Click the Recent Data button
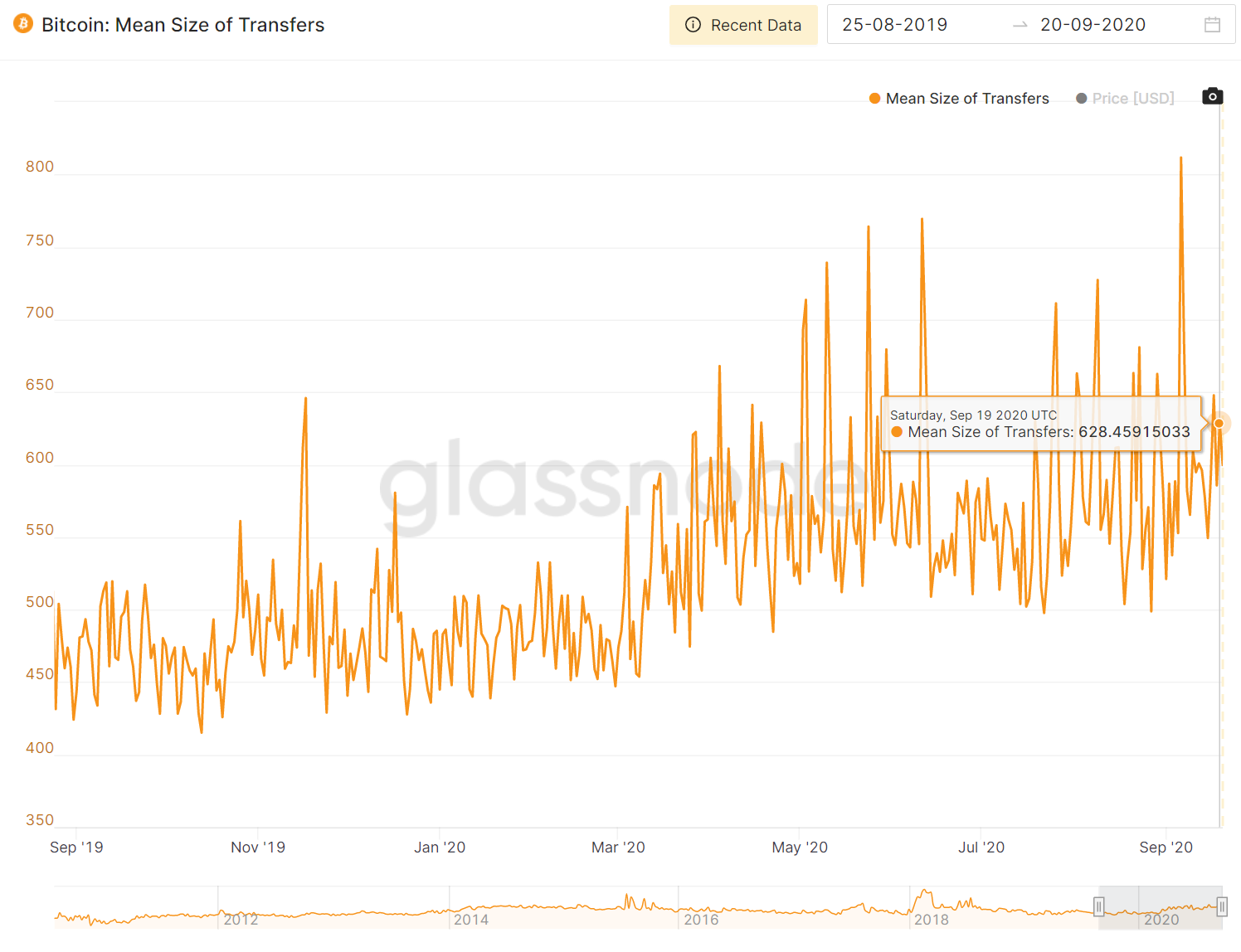1241x952 pixels. [743, 25]
